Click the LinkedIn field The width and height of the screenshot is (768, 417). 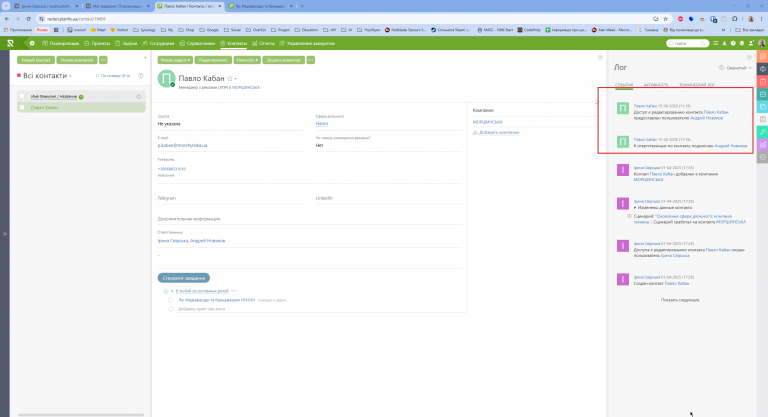click(x=388, y=198)
